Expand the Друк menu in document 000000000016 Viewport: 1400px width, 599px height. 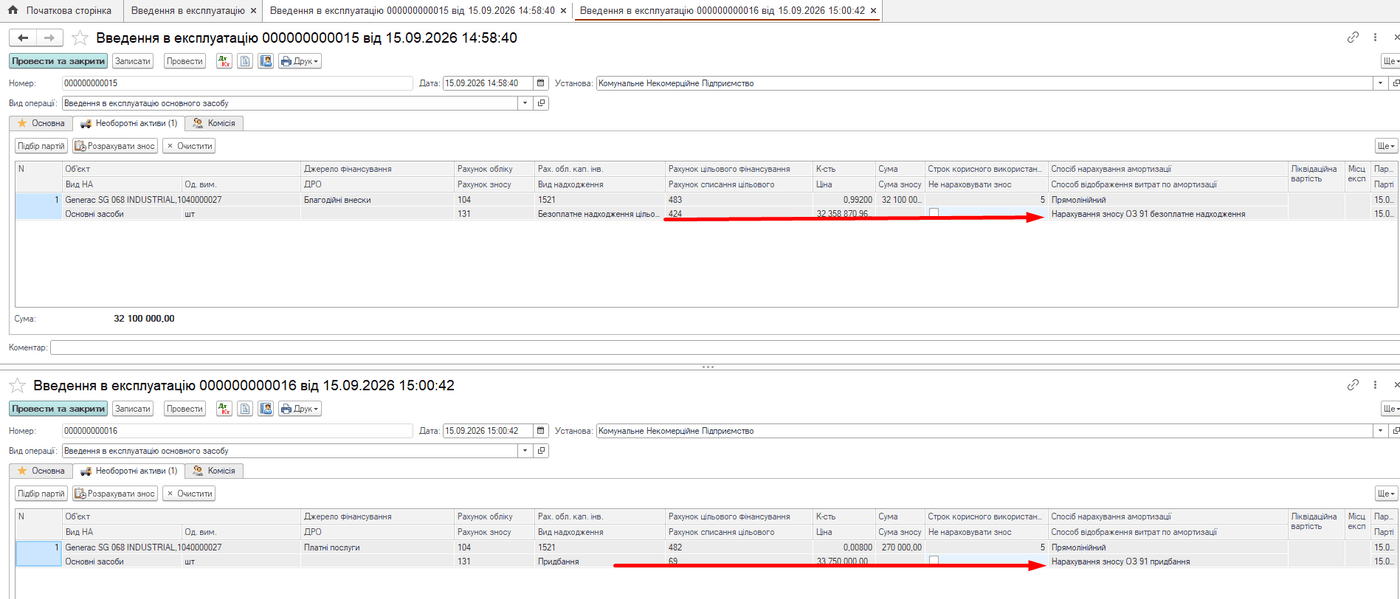tap(299, 408)
